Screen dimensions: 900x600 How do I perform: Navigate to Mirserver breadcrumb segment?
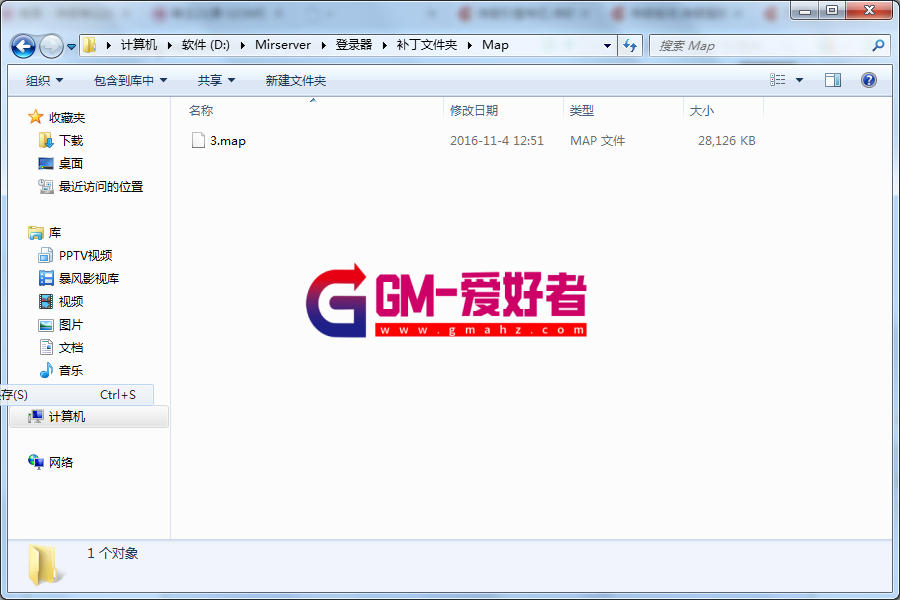(x=283, y=45)
